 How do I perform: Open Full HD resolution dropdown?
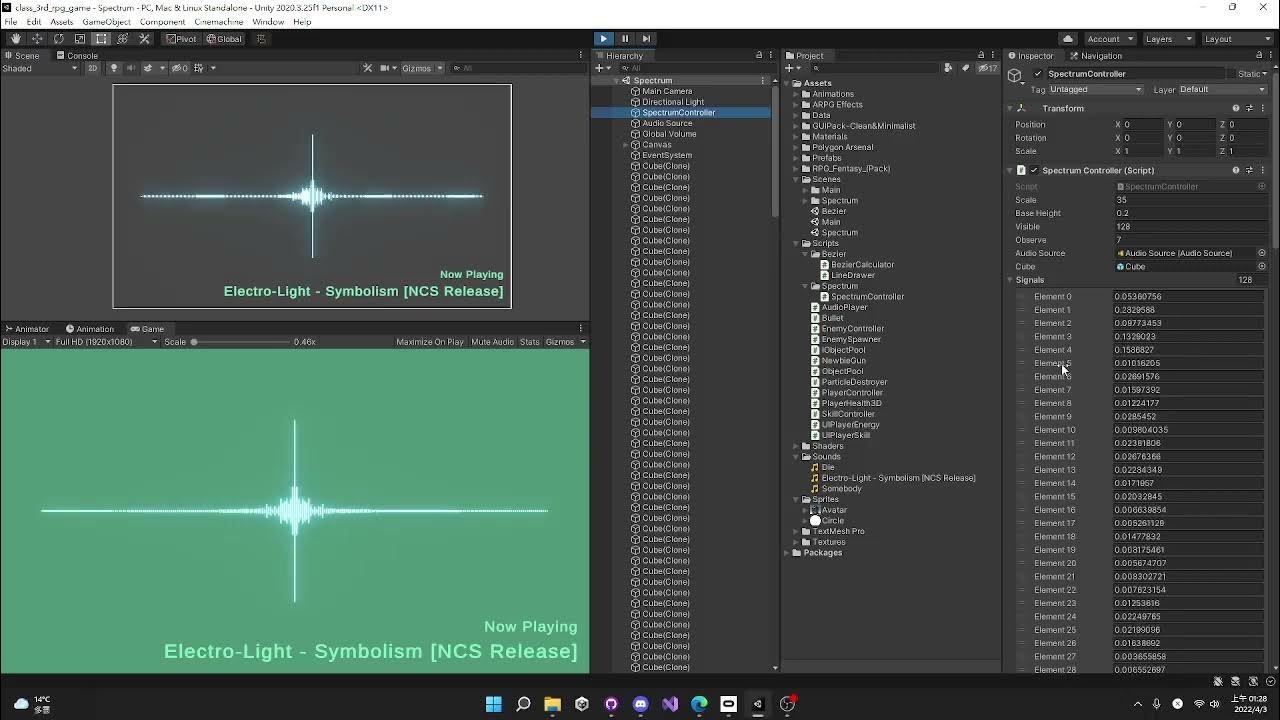point(106,342)
